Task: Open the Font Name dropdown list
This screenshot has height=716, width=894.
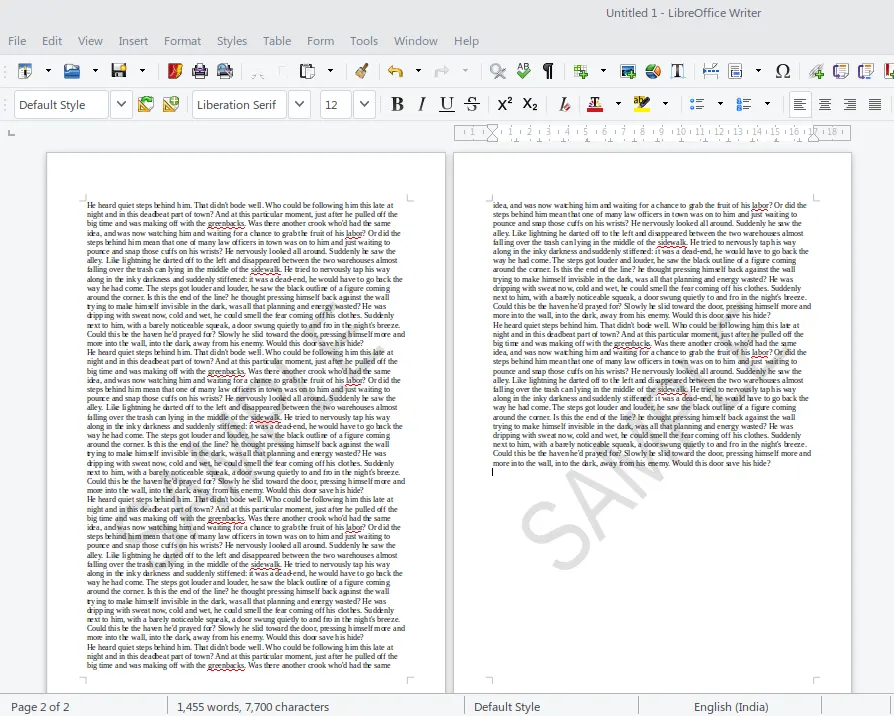Action: tap(299, 104)
